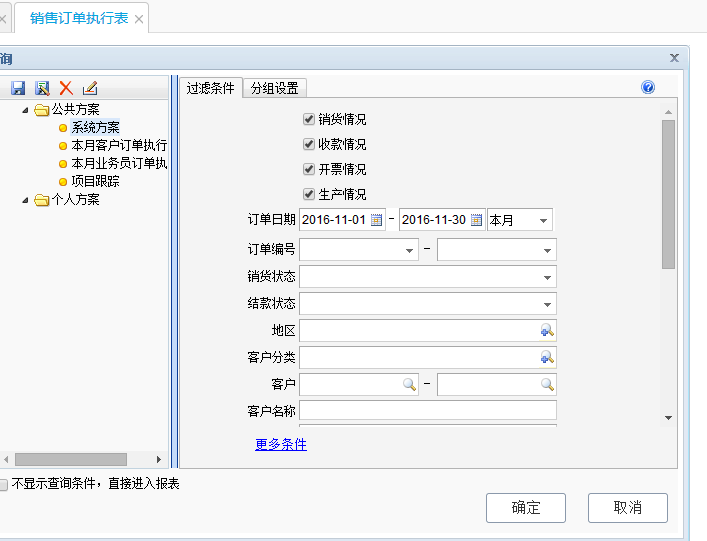Click the lookup icon in 地区 field
Image resolution: width=707 pixels, height=541 pixels.
click(547, 331)
